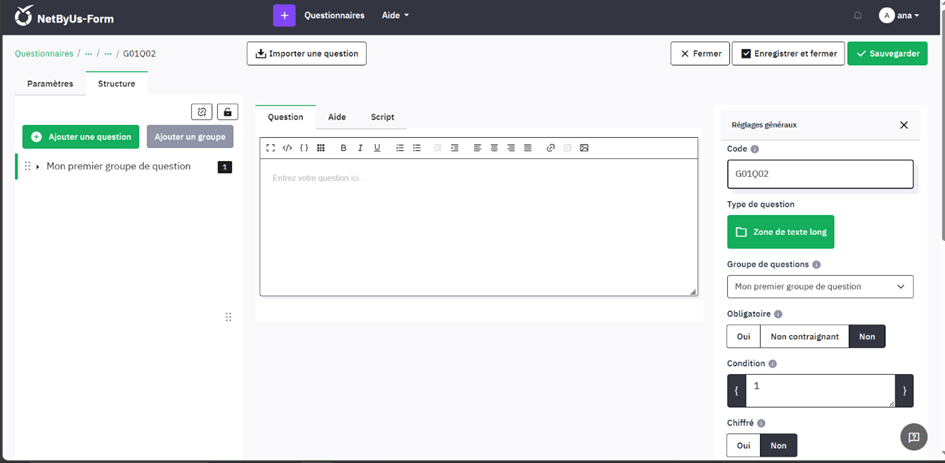945x463 pixels.
Task: Click the Sauvegarder button
Action: click(887, 54)
